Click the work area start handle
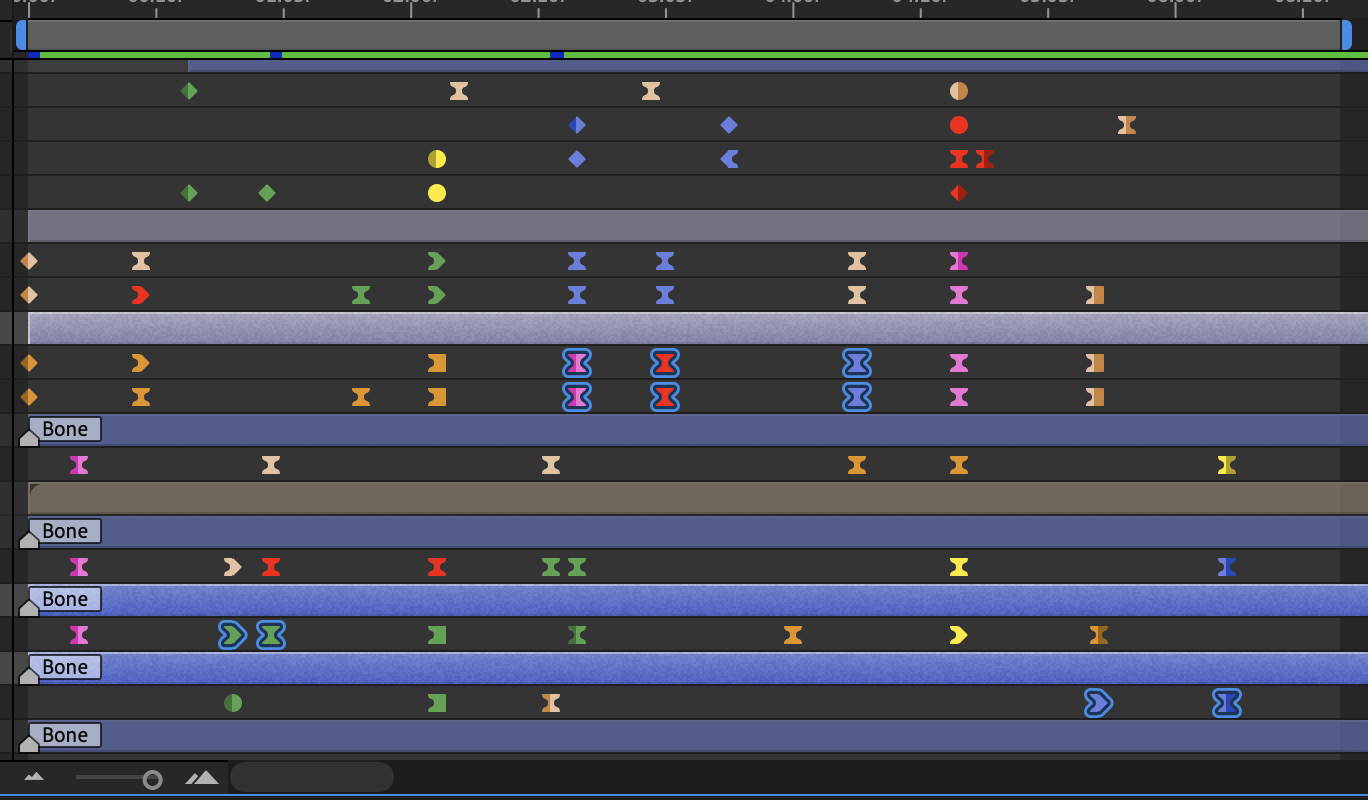Viewport: 1368px width, 800px height. tap(21, 35)
